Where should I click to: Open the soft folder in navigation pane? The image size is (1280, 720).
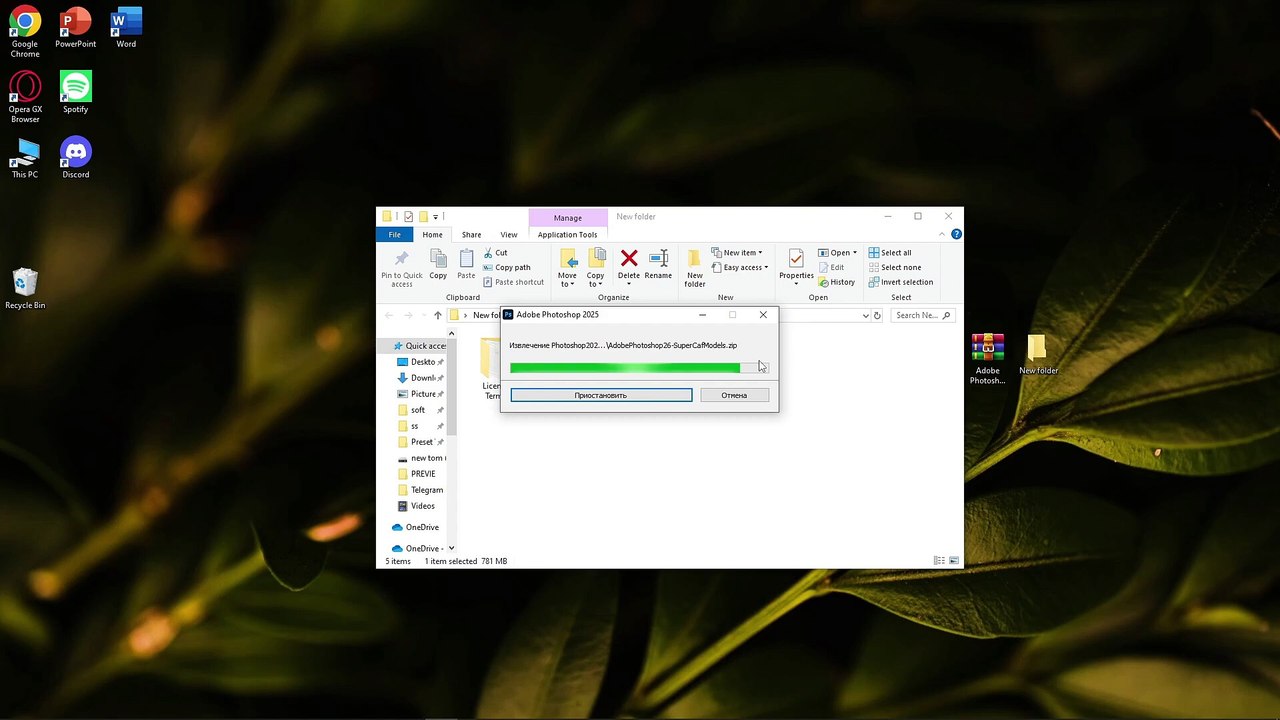[x=418, y=410]
